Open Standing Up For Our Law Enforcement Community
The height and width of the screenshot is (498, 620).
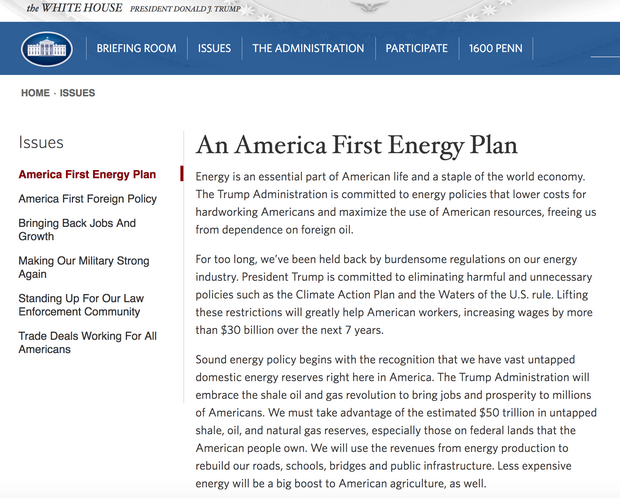click(81, 305)
